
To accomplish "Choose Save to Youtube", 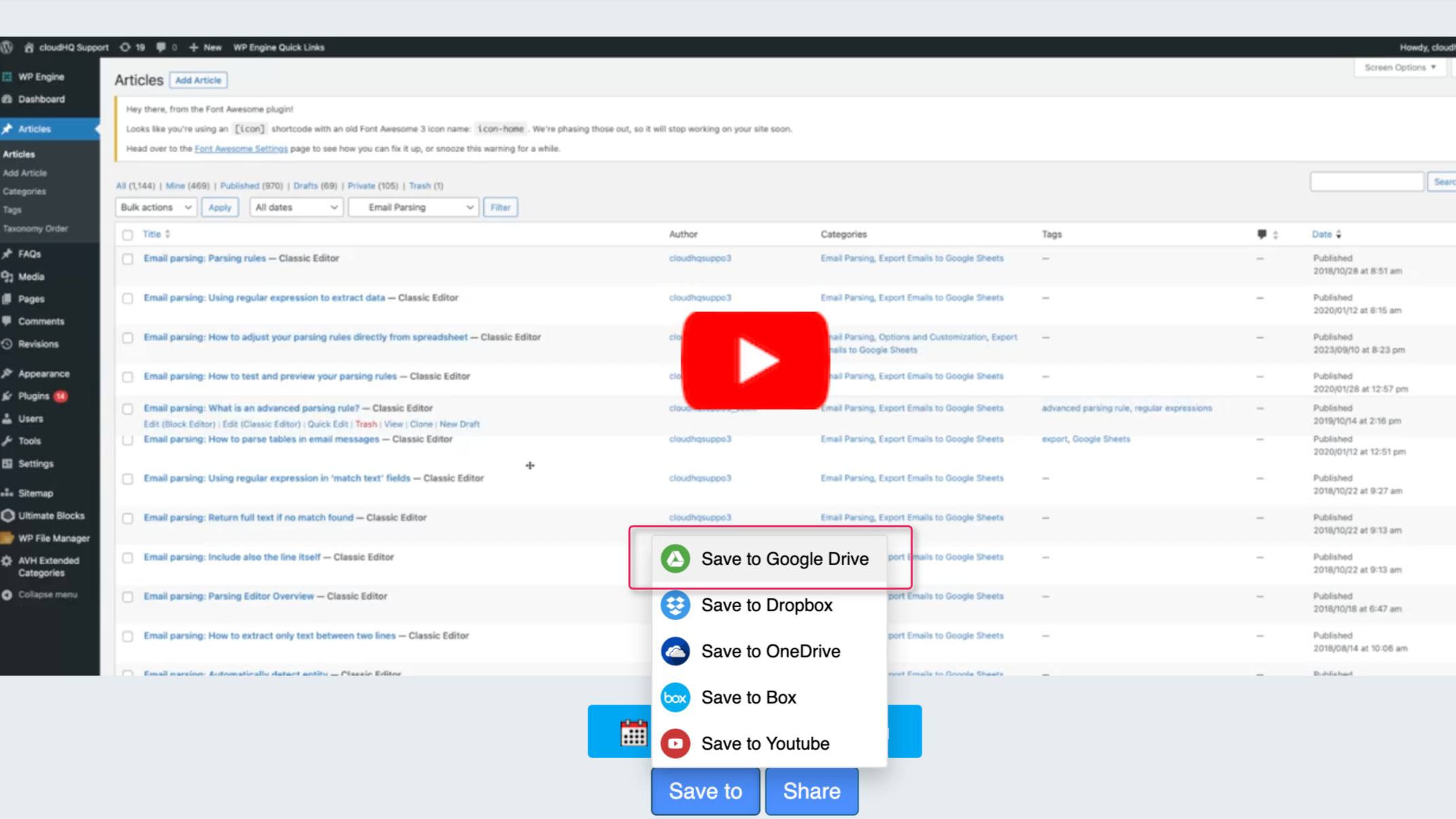I will (769, 744).
